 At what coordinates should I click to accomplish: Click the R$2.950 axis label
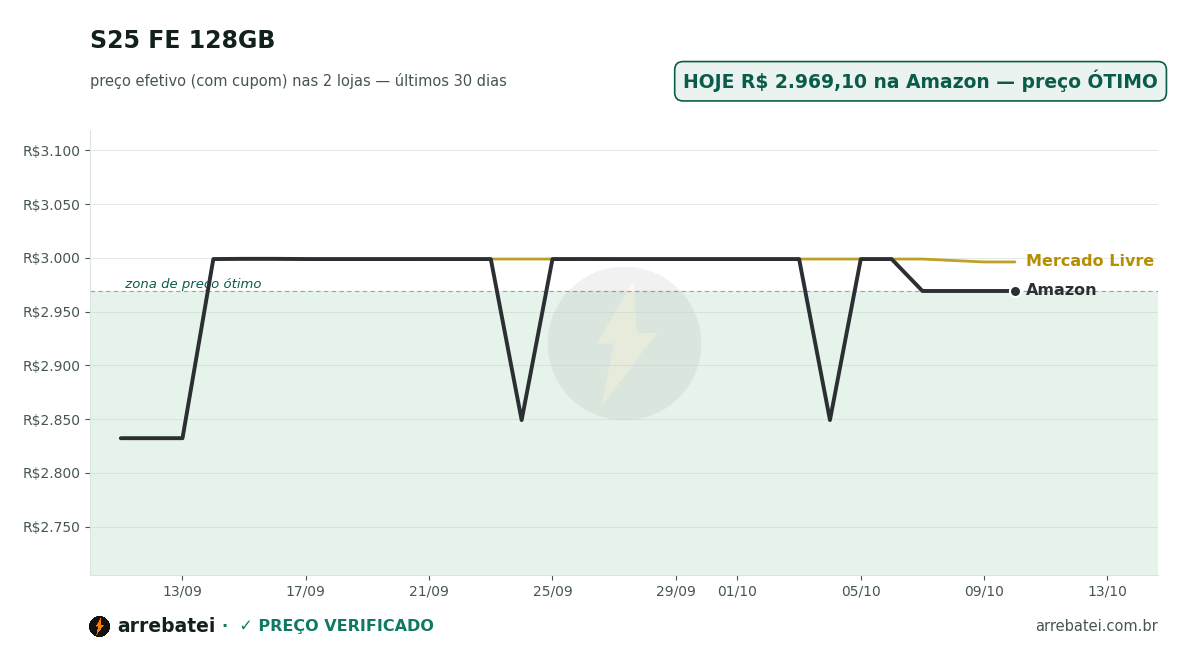tap(51, 312)
